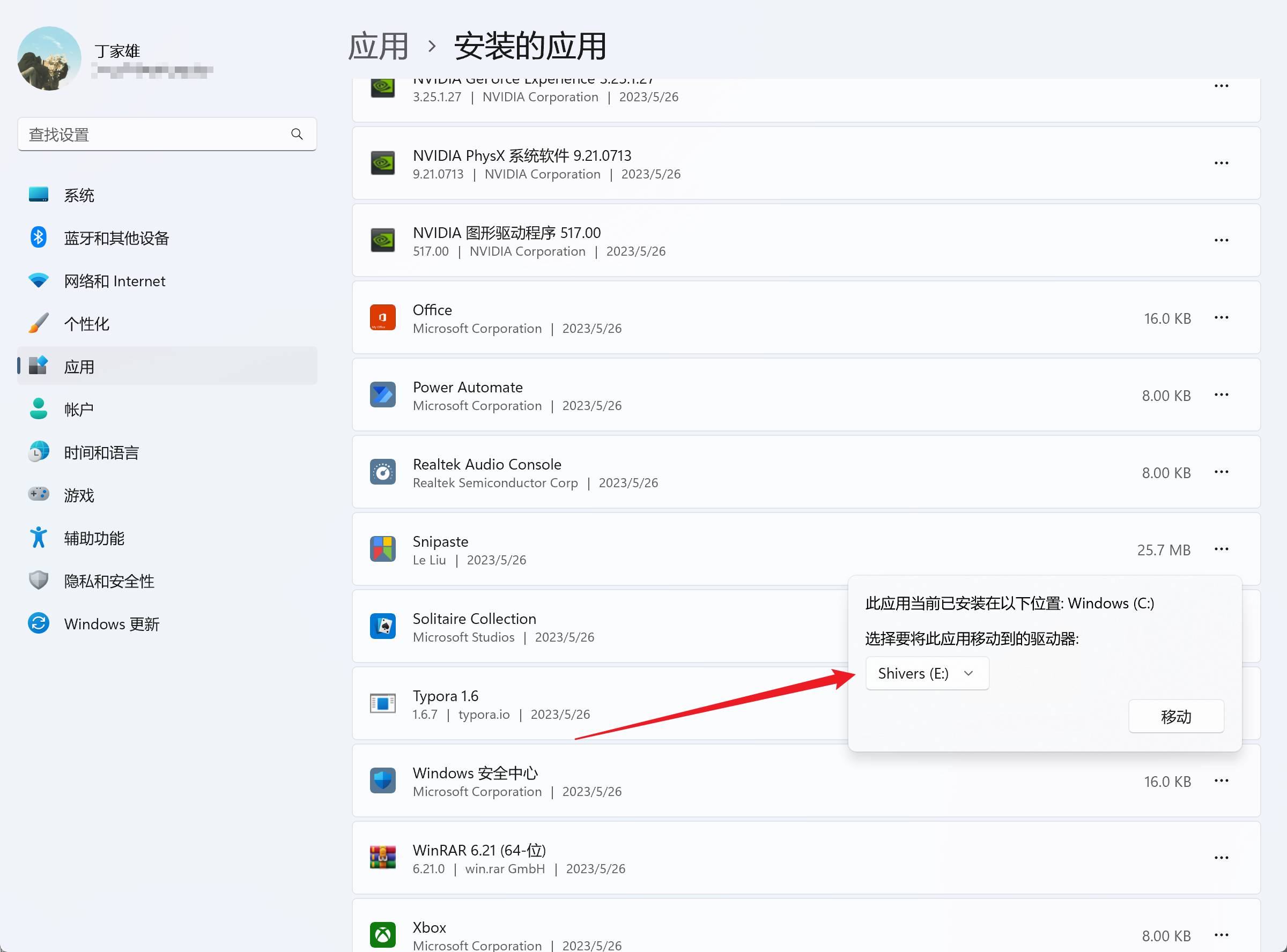This screenshot has height=952, width=1287.
Task: Go back to 应用 breadcrumb
Action: [379, 46]
